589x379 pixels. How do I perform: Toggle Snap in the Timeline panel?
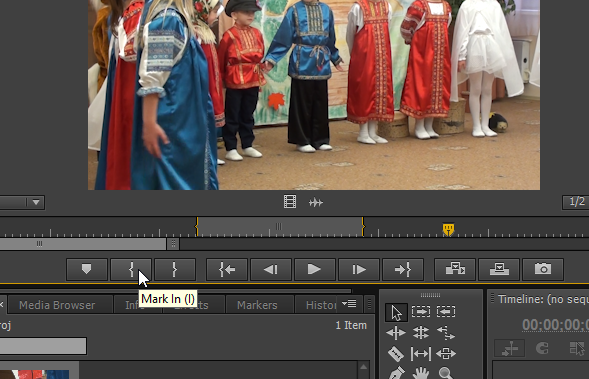pos(542,349)
